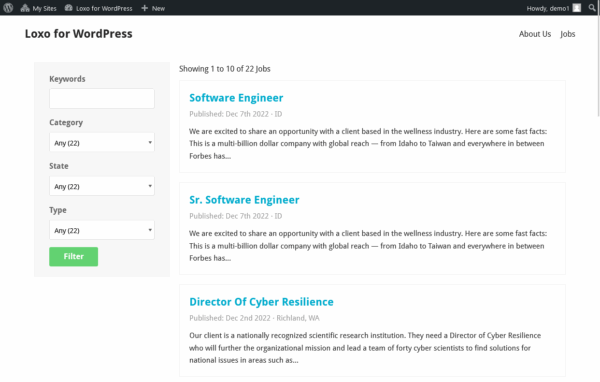This screenshot has height=382, width=600.
Task: Expand the Category dropdown
Action: (102, 142)
